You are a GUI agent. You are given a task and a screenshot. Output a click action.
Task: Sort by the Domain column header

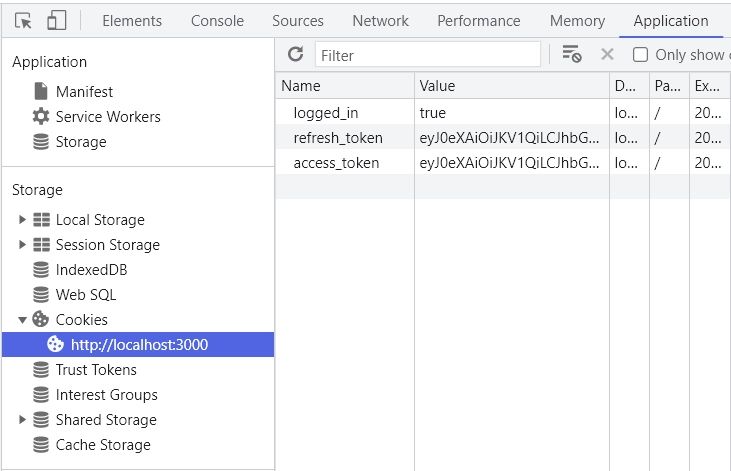pos(629,86)
